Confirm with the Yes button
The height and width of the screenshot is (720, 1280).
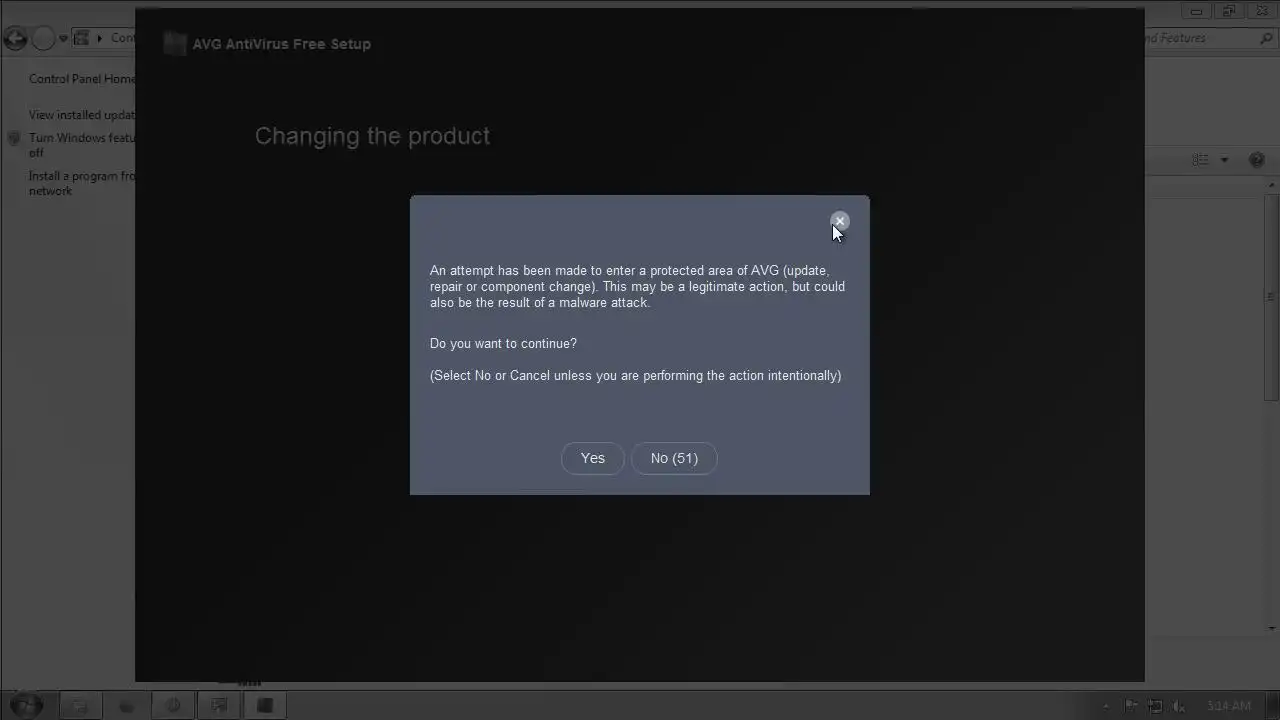point(592,458)
